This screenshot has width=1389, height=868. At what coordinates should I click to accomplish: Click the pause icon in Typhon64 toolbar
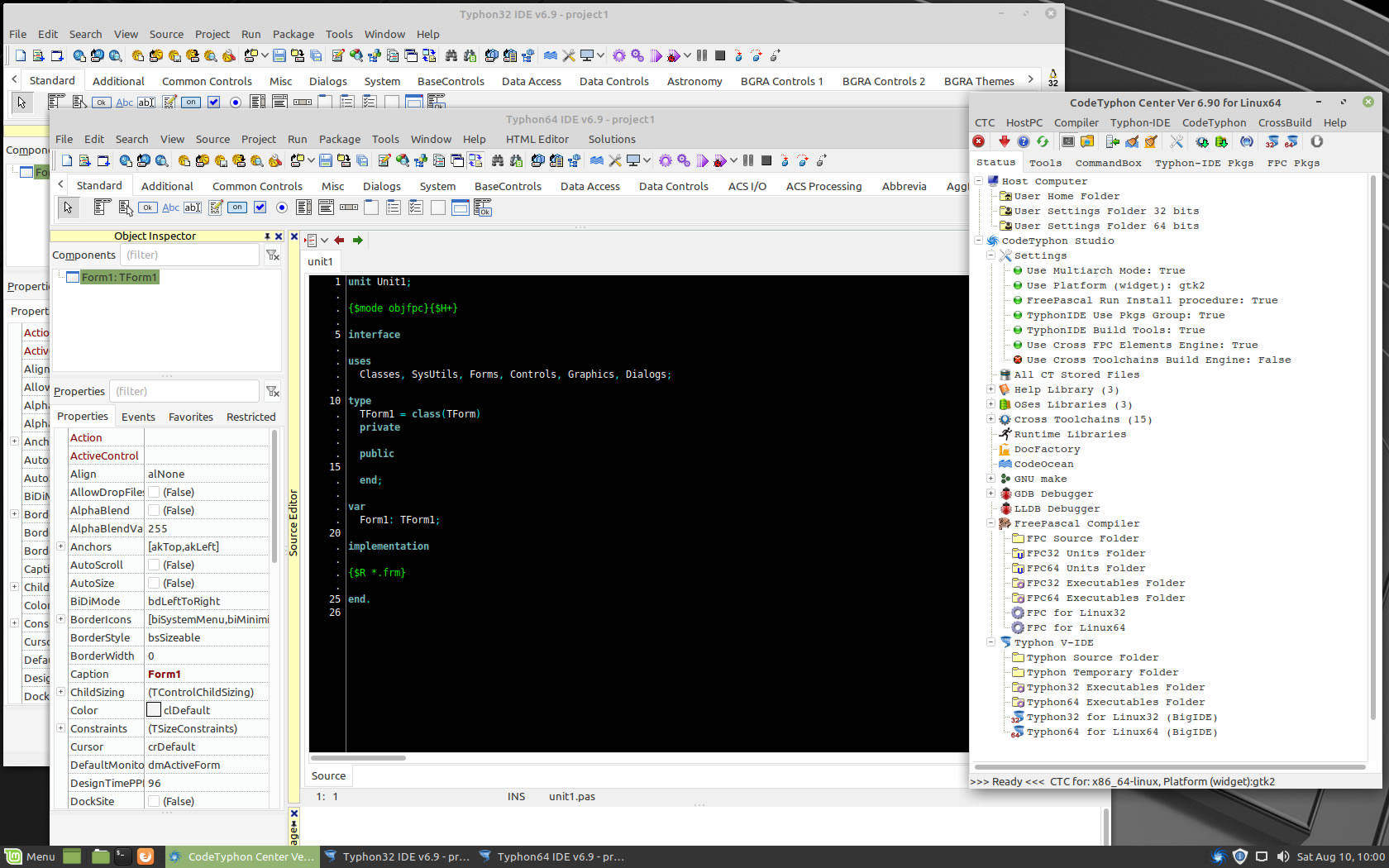[748, 160]
